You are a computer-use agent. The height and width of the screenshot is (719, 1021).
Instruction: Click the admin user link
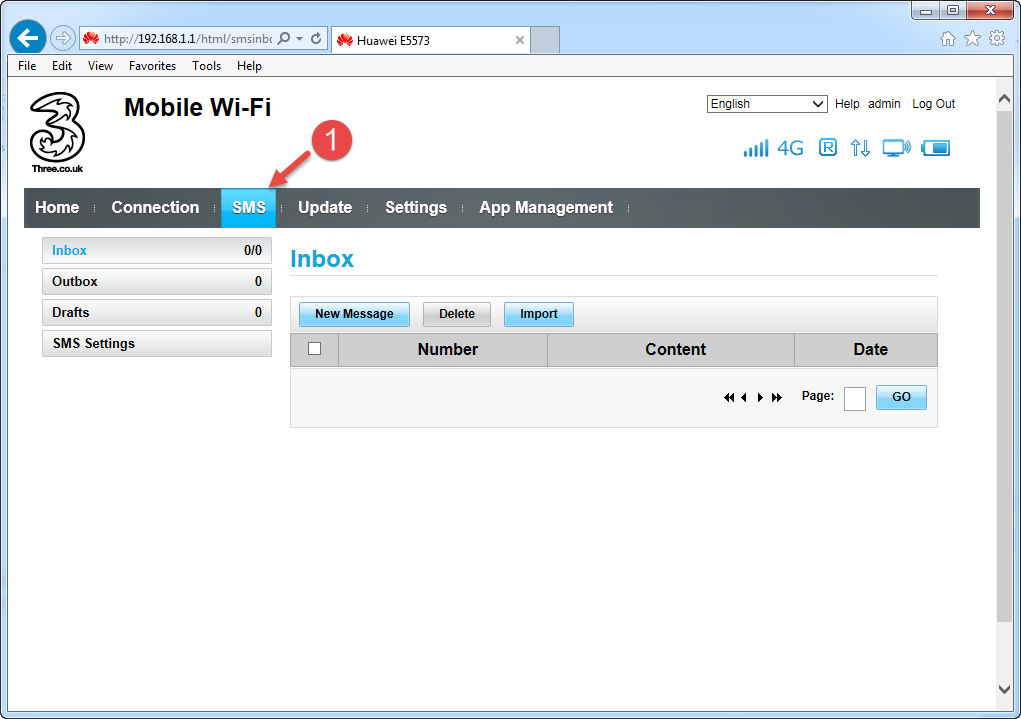click(884, 104)
